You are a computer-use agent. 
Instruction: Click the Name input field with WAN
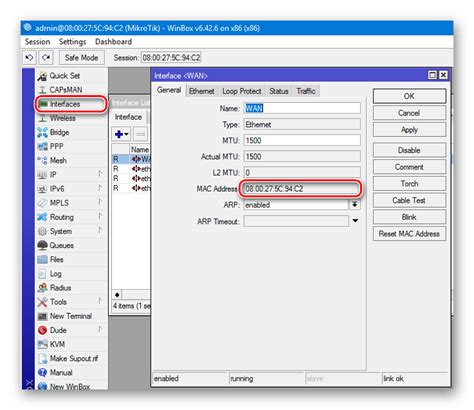pos(302,108)
